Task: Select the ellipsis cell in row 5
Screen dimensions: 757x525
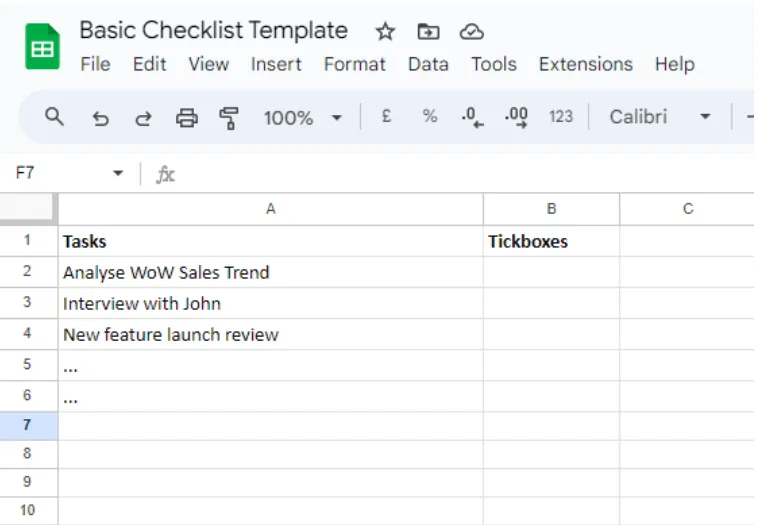Action: (271, 365)
